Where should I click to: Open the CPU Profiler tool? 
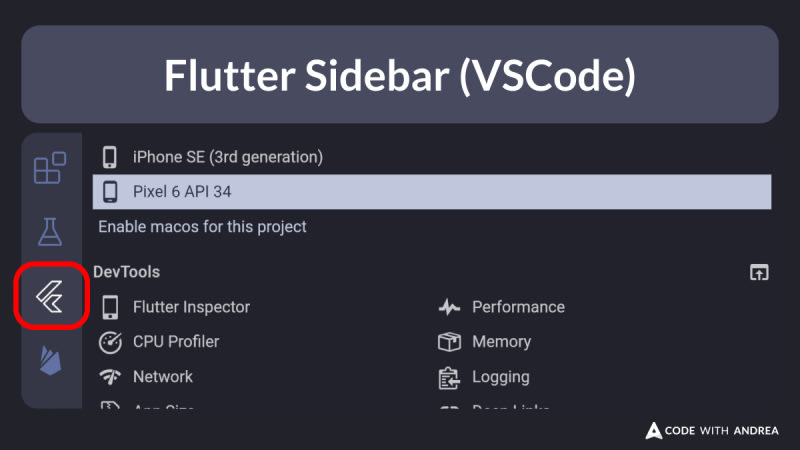tap(176, 342)
